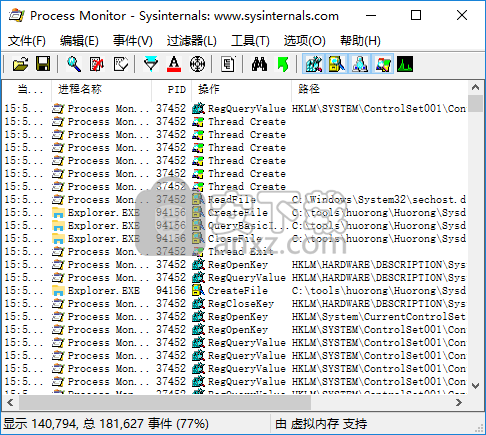Toggle Show Registry Activity icon
This screenshot has width=486, height=435.
pyautogui.click(x=313, y=64)
